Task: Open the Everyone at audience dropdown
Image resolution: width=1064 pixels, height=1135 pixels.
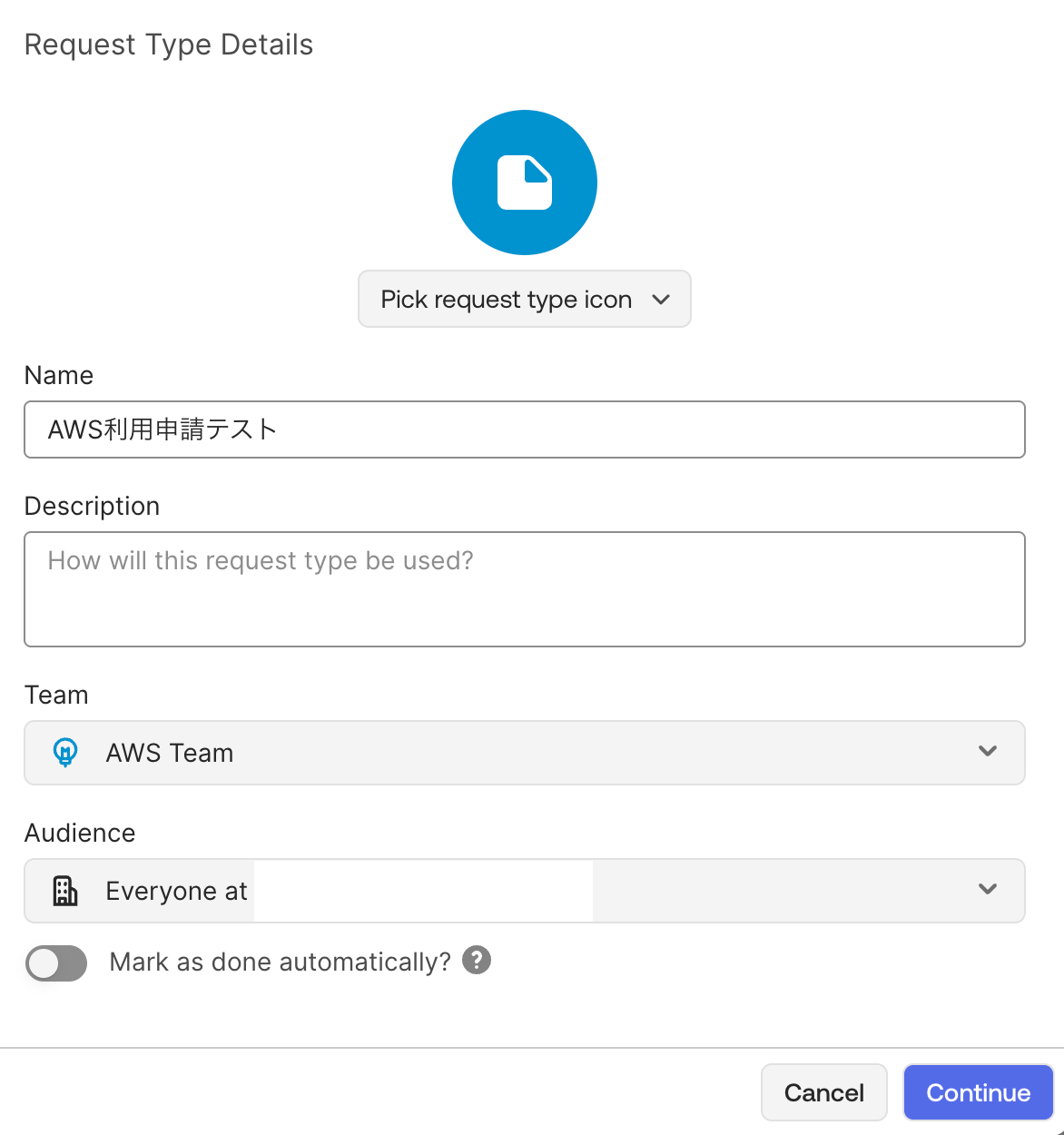Action: pos(525,891)
